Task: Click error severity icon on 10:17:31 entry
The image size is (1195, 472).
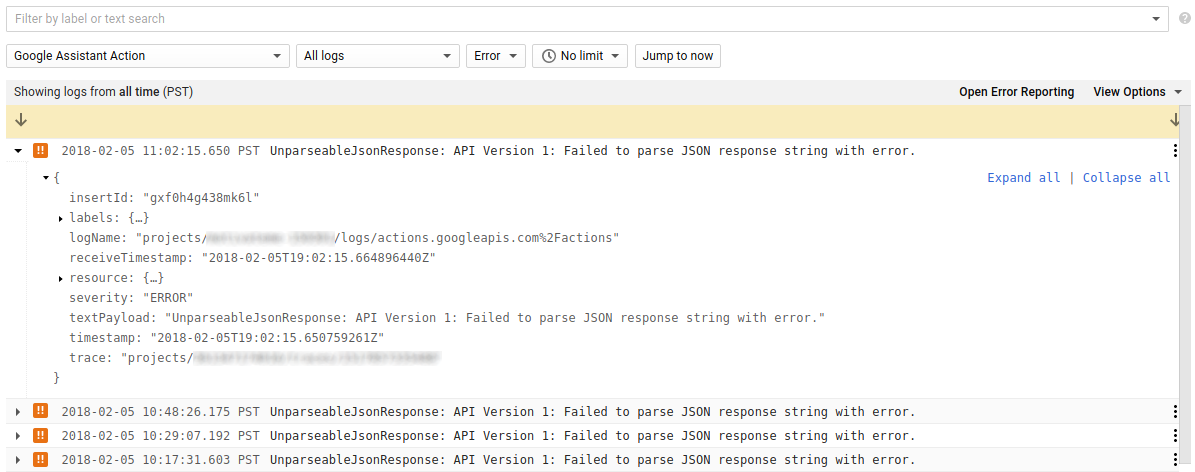Action: [40, 459]
